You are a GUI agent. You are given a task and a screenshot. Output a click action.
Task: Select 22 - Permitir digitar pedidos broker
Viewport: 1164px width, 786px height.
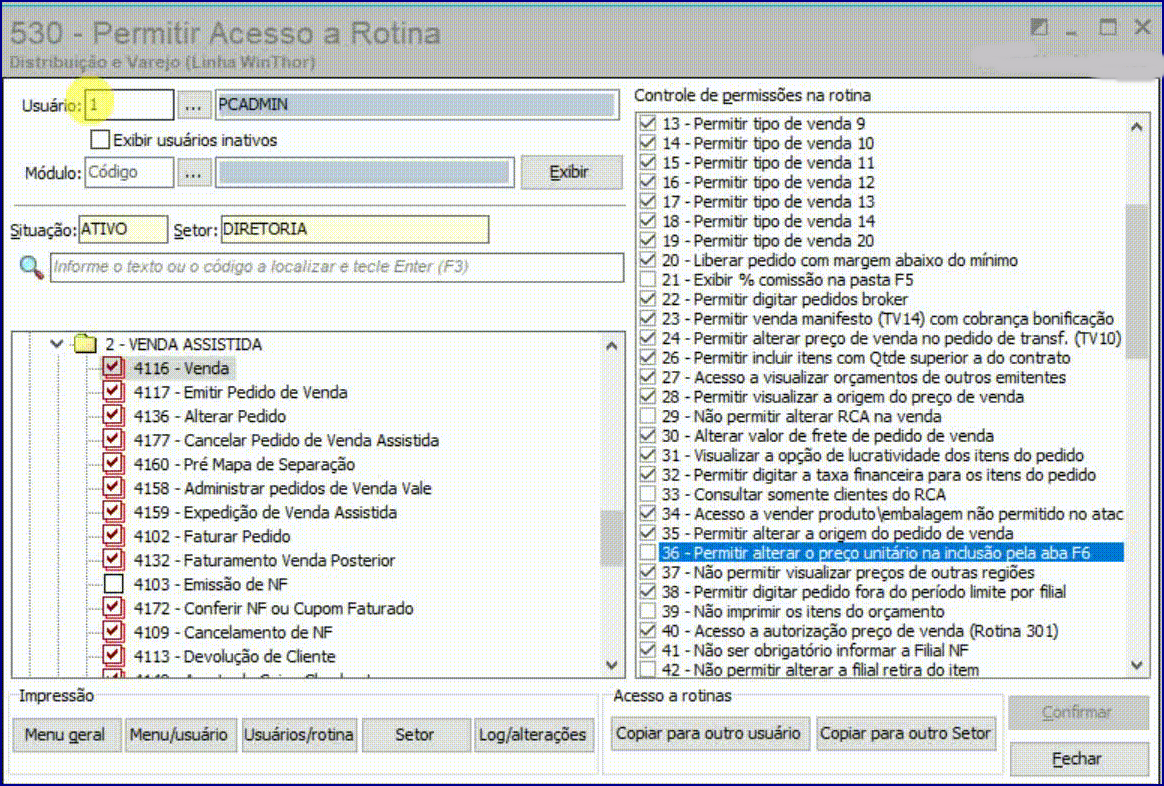pyautogui.click(x=785, y=299)
